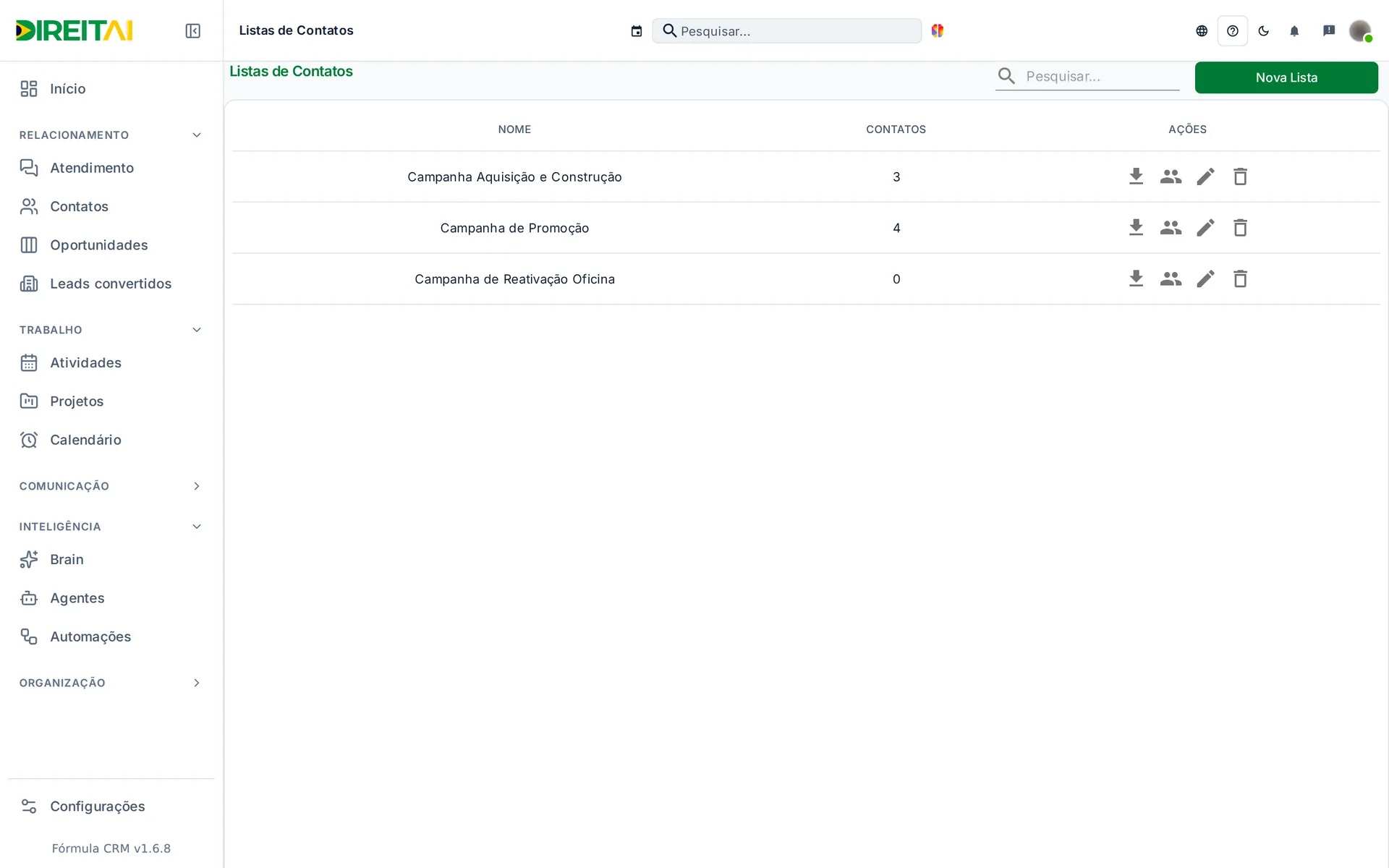
Task: View contacts of Campanha Aquisição e Construção
Action: pos(1171,176)
